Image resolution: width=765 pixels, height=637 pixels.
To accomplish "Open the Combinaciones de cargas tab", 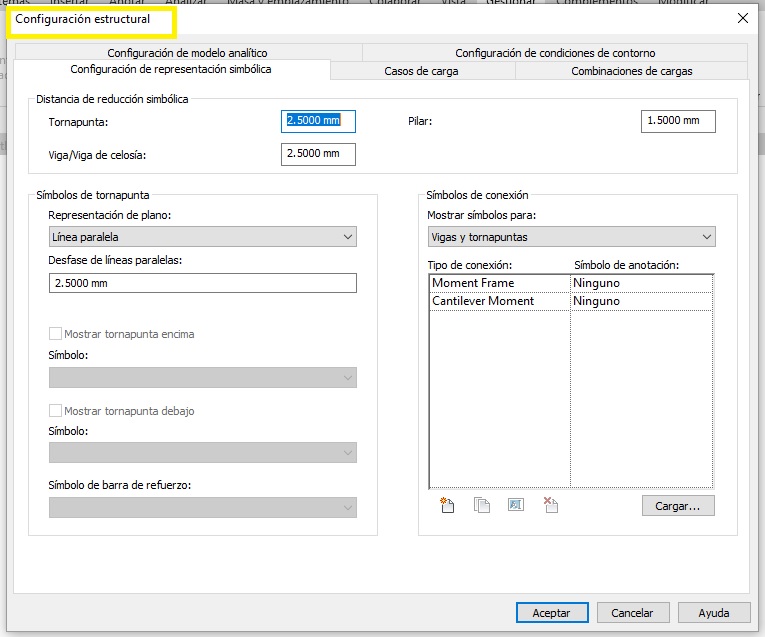I will pos(631,71).
